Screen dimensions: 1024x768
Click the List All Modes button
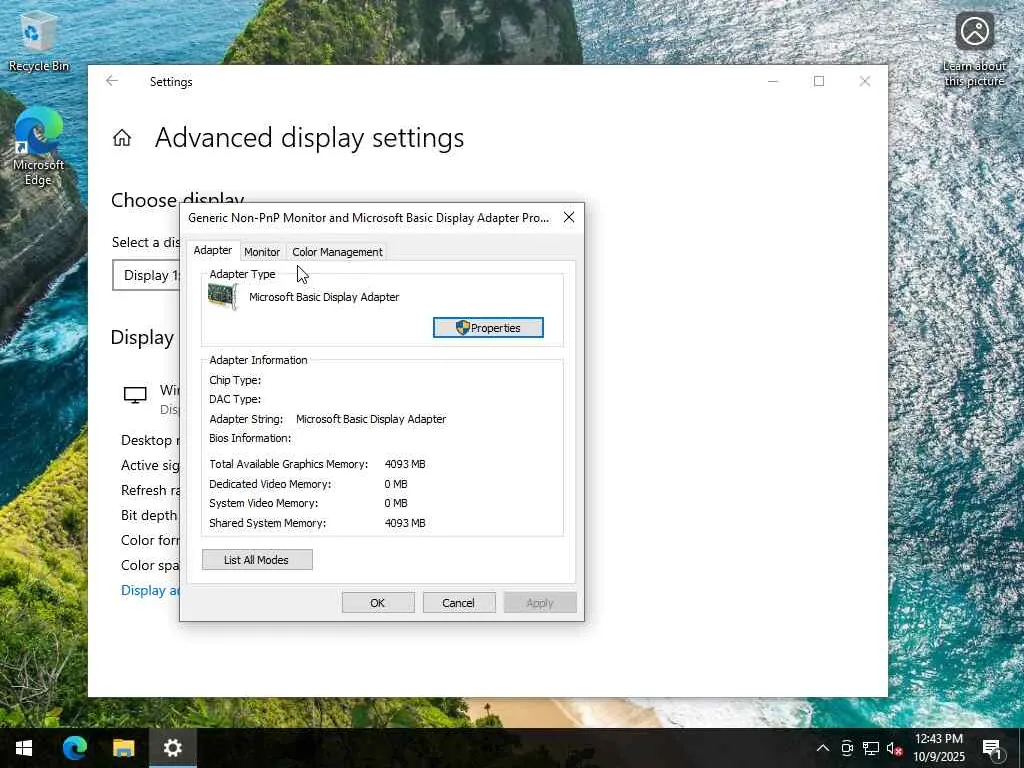tap(257, 560)
